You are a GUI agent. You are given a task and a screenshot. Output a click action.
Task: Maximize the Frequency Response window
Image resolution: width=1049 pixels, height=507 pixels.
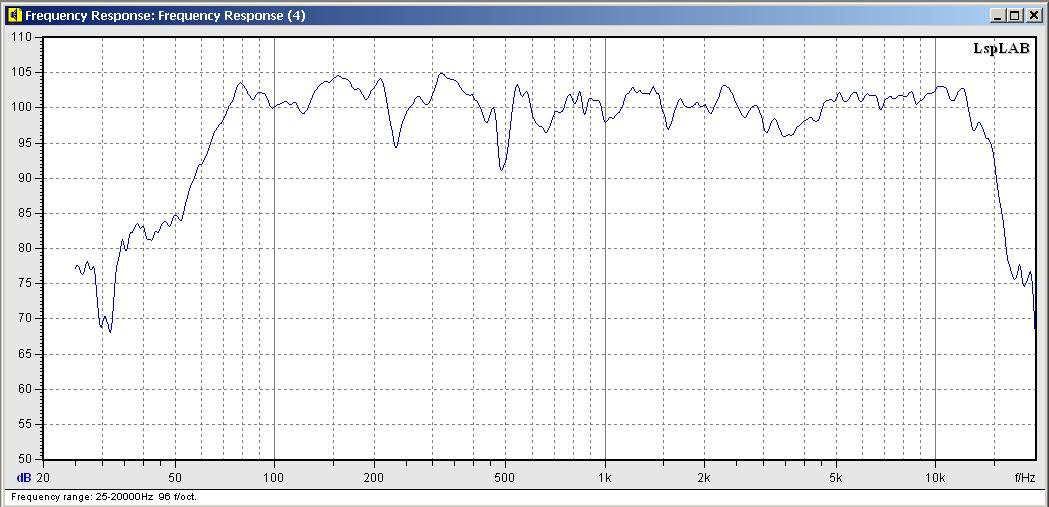point(1015,16)
